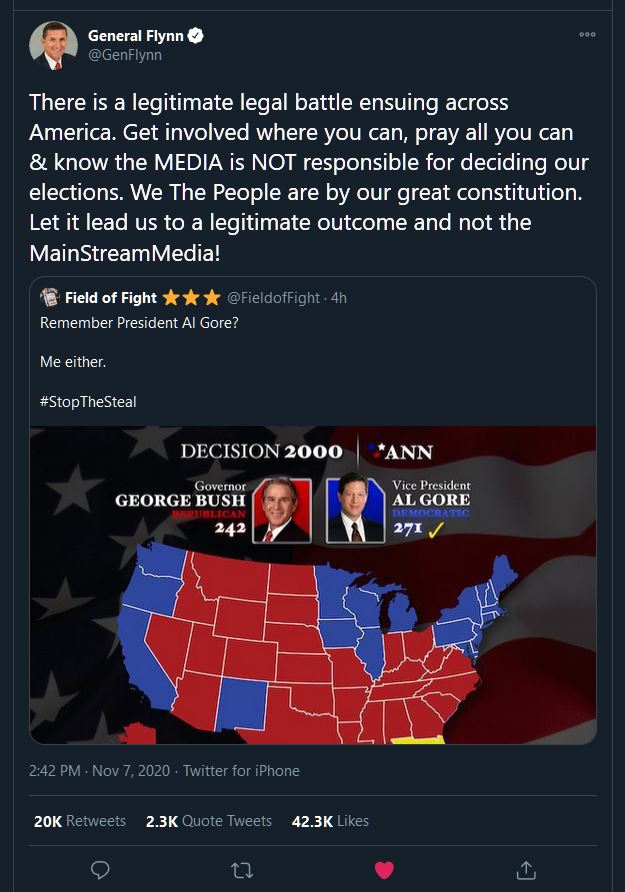
Task: Click the Twitter for iPhone source label
Action: [241, 771]
